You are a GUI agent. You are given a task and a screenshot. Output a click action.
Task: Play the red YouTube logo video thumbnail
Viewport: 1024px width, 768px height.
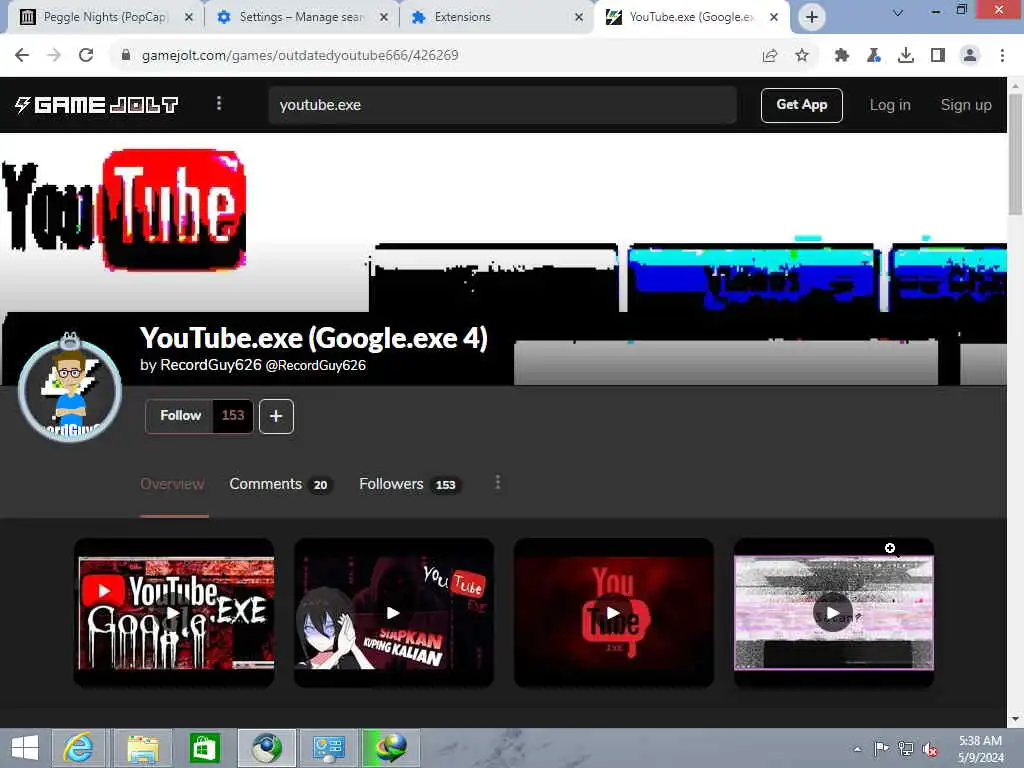click(x=613, y=613)
